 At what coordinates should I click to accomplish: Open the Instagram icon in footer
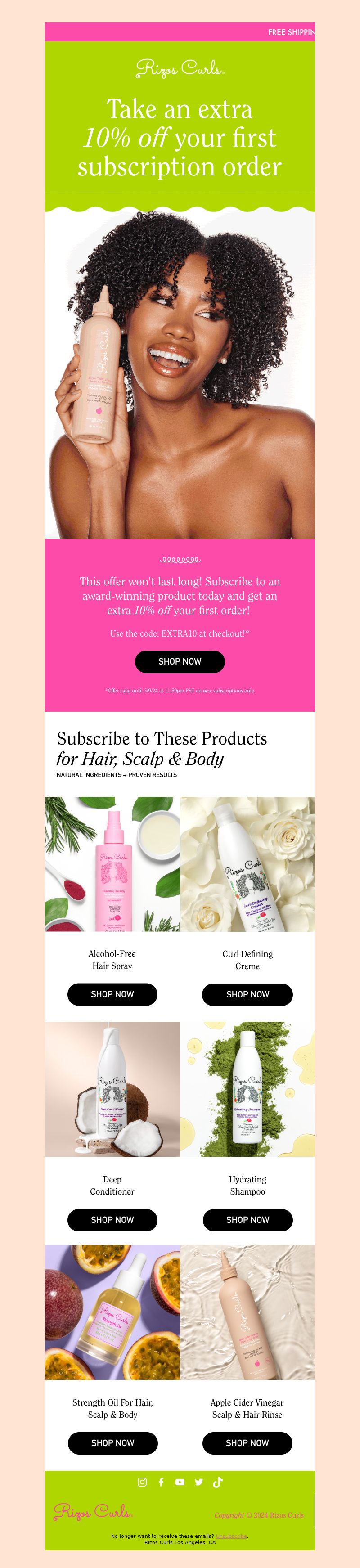[142, 1482]
